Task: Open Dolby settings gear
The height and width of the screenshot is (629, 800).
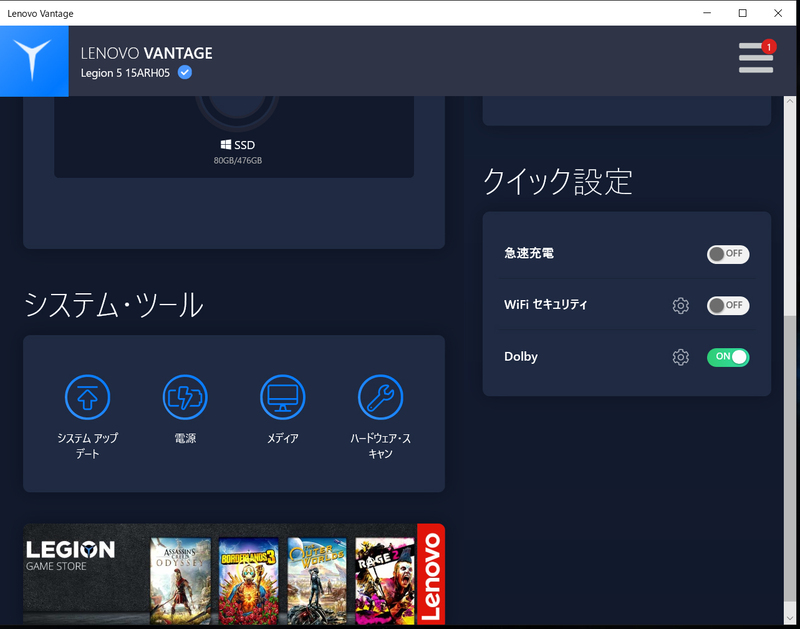Action: 680,357
